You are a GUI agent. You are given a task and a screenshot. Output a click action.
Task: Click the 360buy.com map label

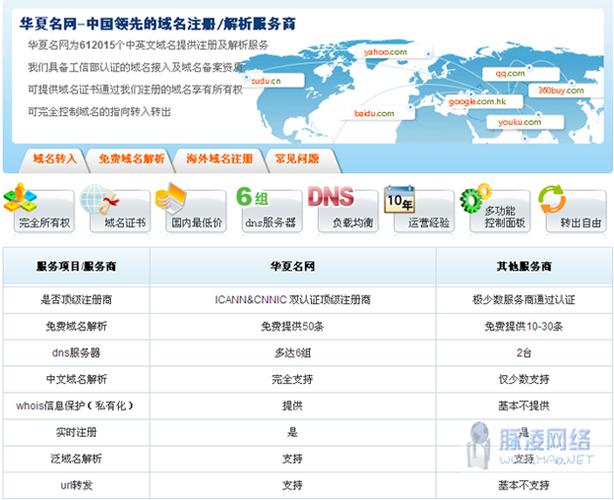[561, 90]
